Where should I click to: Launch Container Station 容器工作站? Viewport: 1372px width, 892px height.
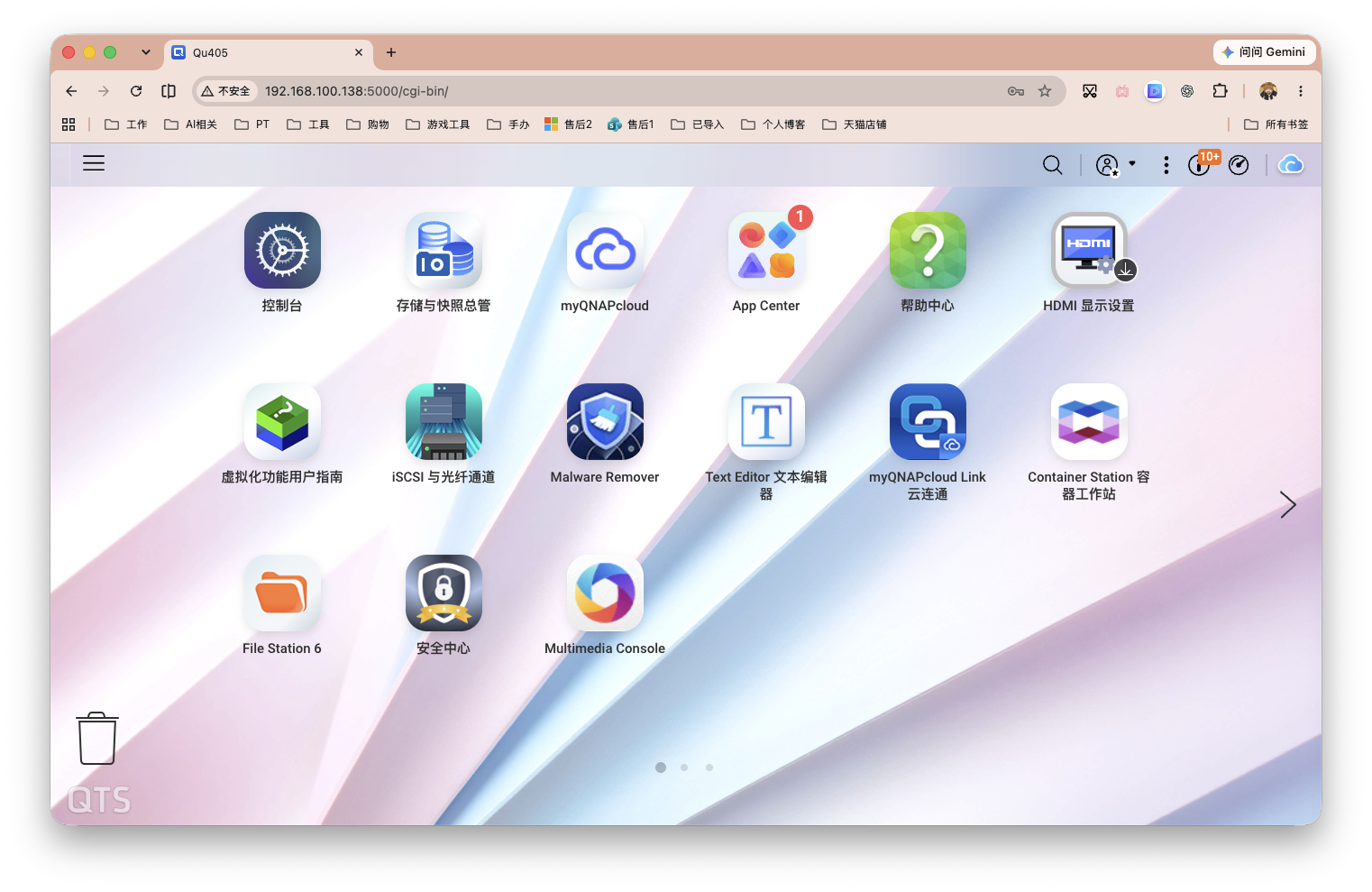pyautogui.click(x=1089, y=422)
